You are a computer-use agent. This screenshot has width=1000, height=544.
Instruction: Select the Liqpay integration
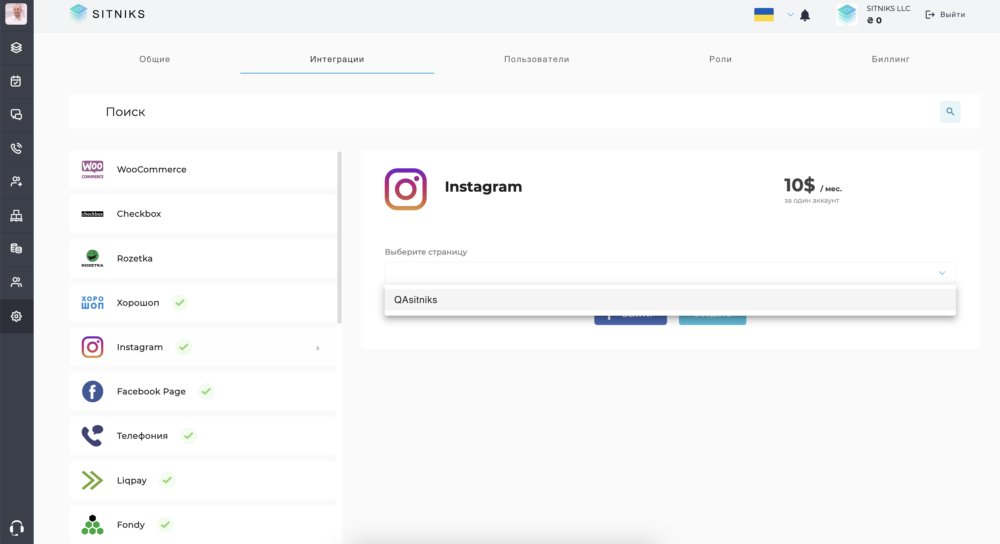point(203,480)
